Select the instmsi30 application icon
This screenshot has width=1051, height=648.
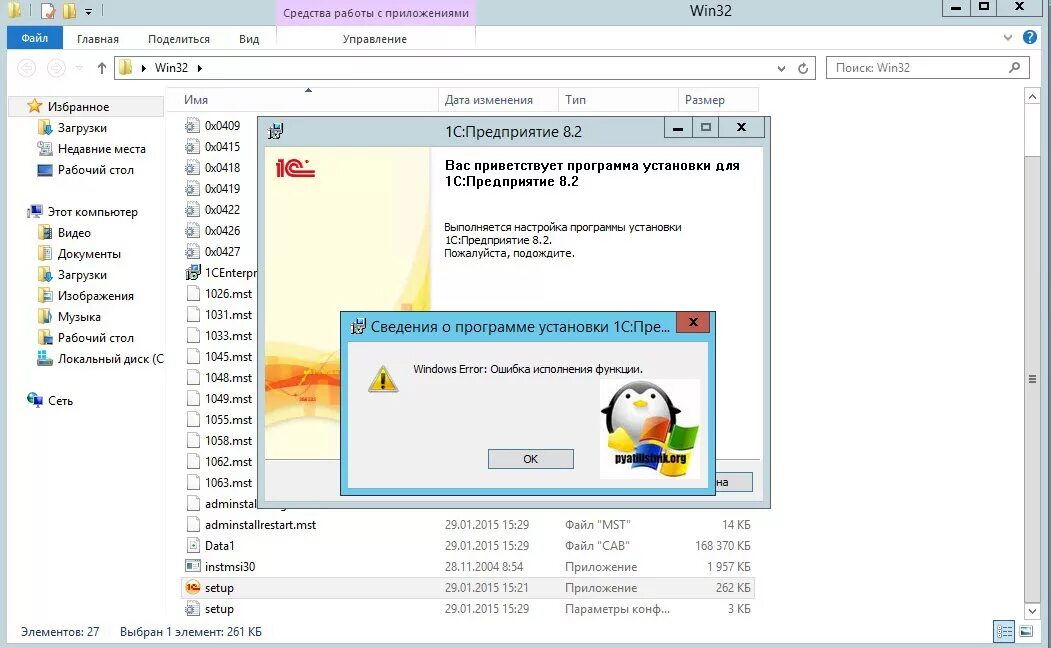(x=192, y=566)
